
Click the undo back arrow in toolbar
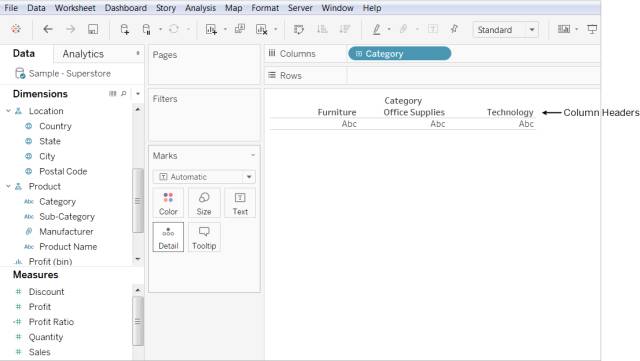pos(48,29)
